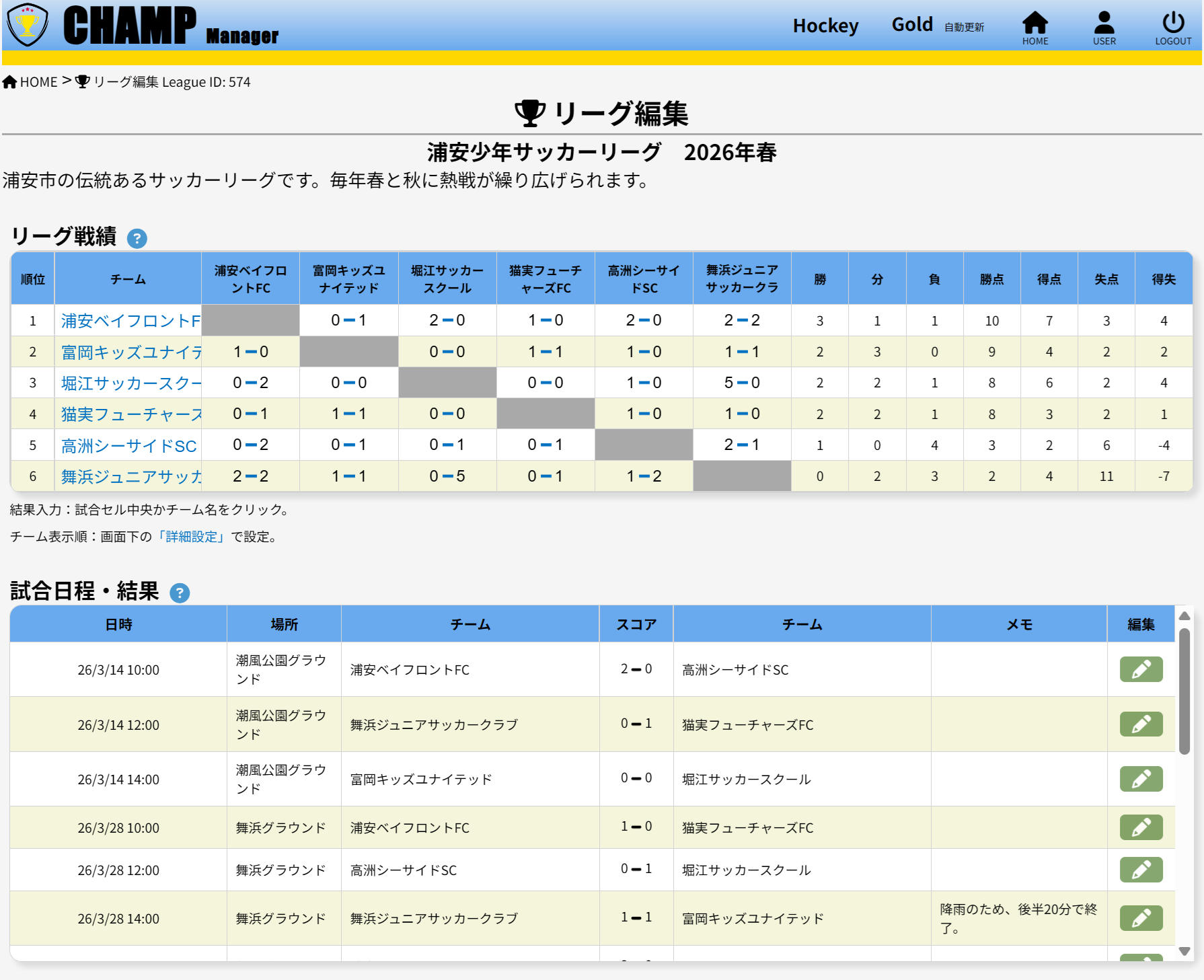1204x980 pixels.
Task: Click the 2-2 score cell against 舞浜ジュニア
Action: (741, 321)
